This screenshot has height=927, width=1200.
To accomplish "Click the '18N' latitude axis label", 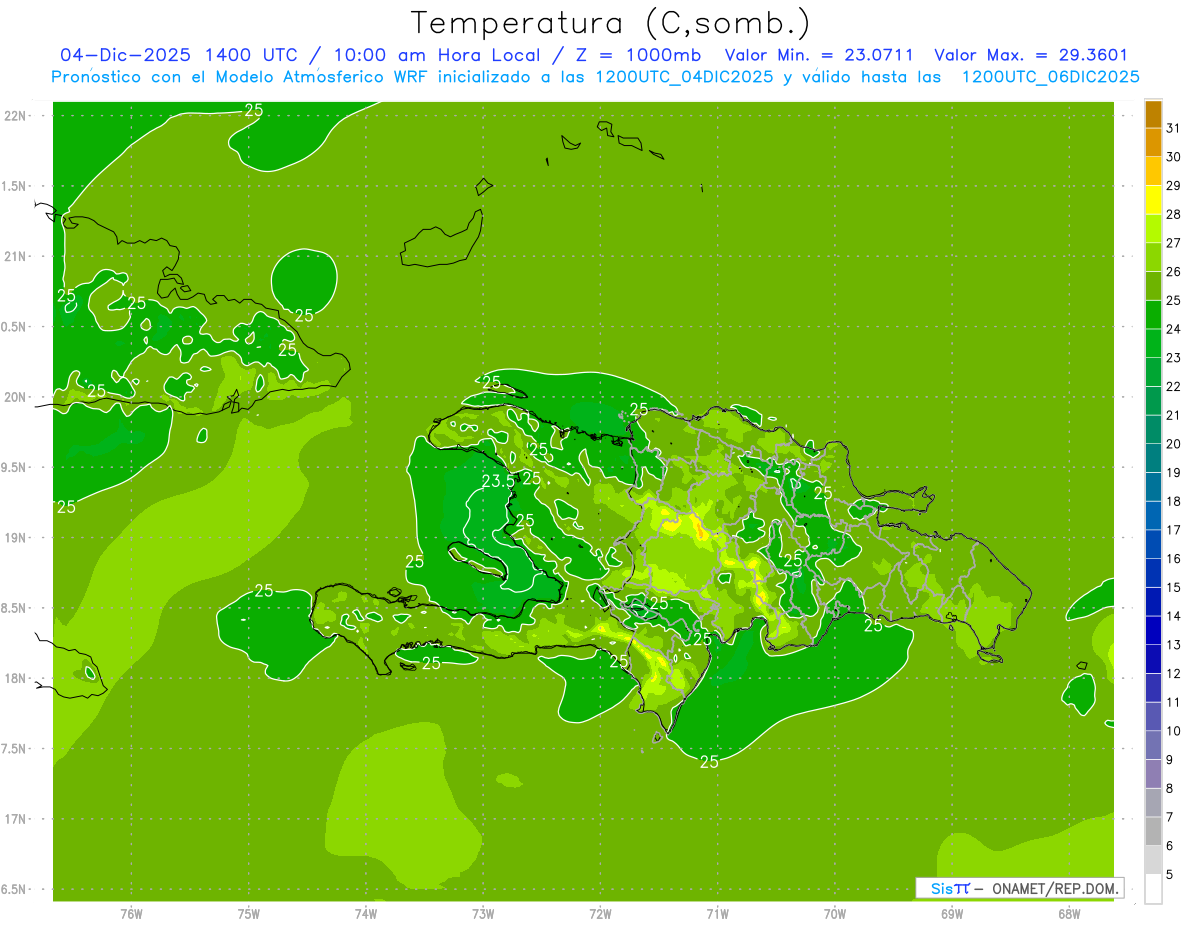I will 15,678.
